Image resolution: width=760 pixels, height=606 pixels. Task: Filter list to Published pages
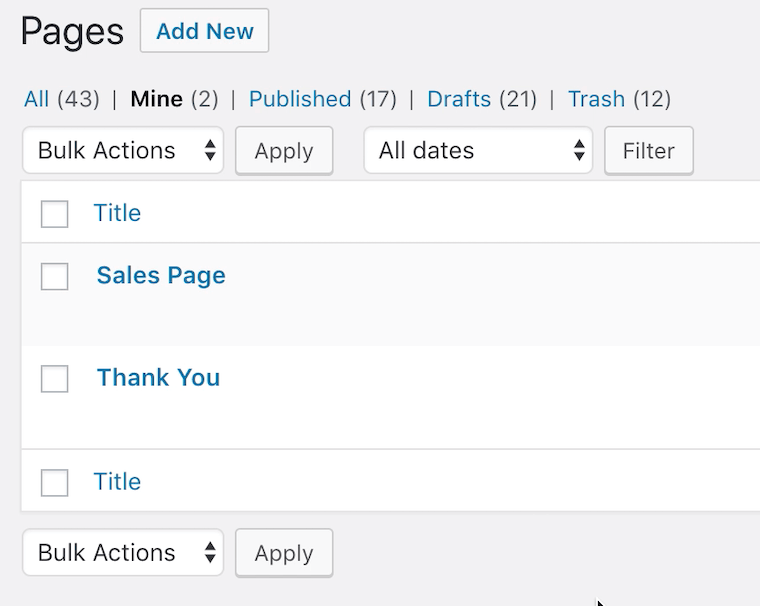pyautogui.click(x=299, y=99)
